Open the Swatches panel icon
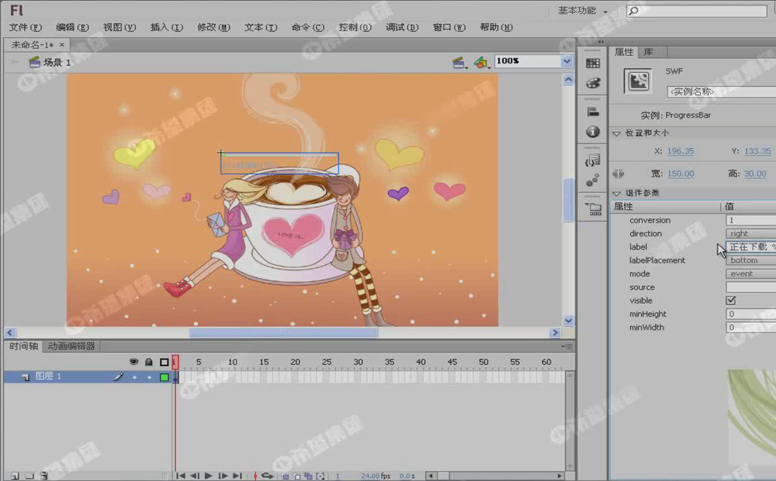Screen dimensions: 776x481 pos(593,64)
